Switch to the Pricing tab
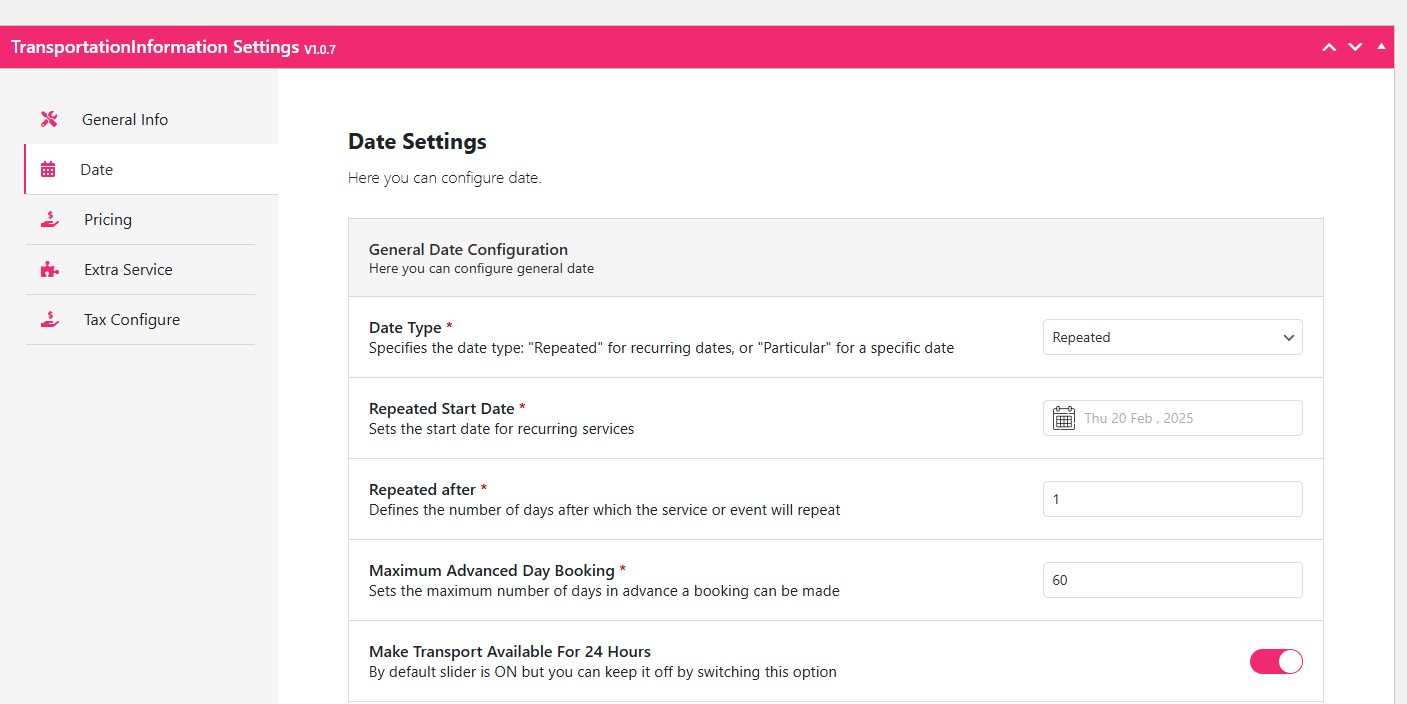The width and height of the screenshot is (1407, 704). pos(140,219)
